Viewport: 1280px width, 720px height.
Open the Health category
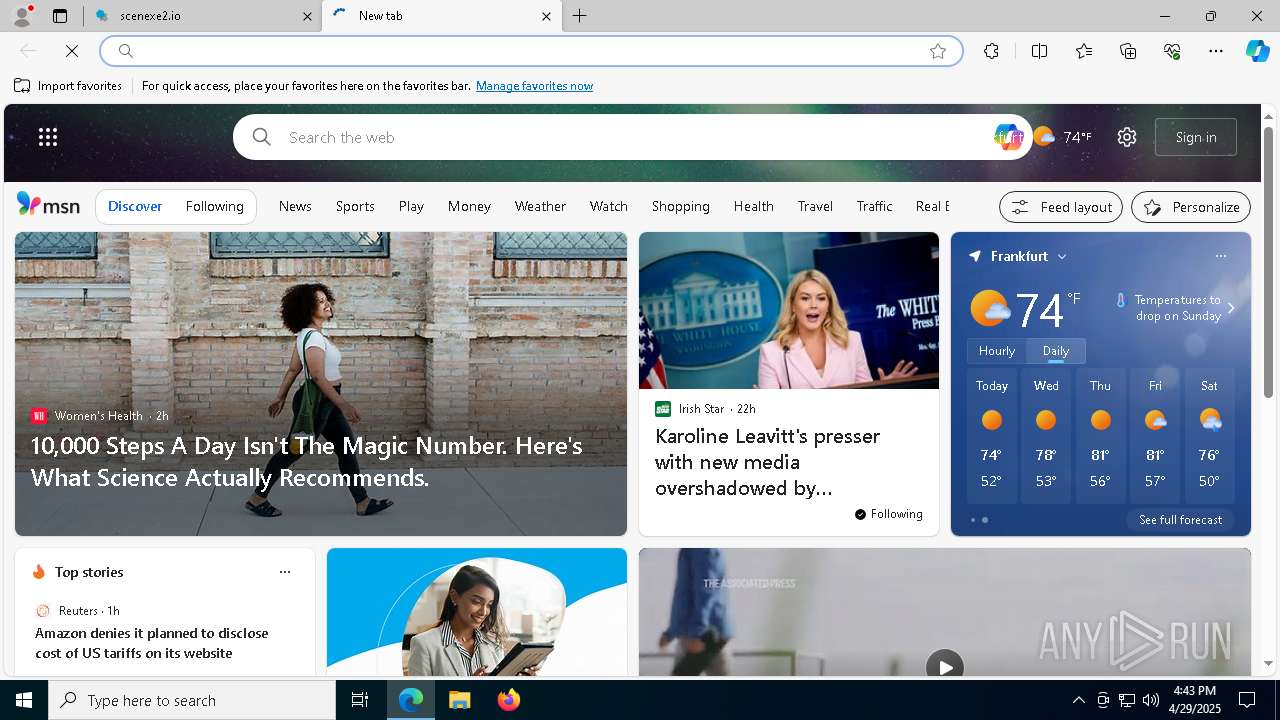pyautogui.click(x=754, y=206)
